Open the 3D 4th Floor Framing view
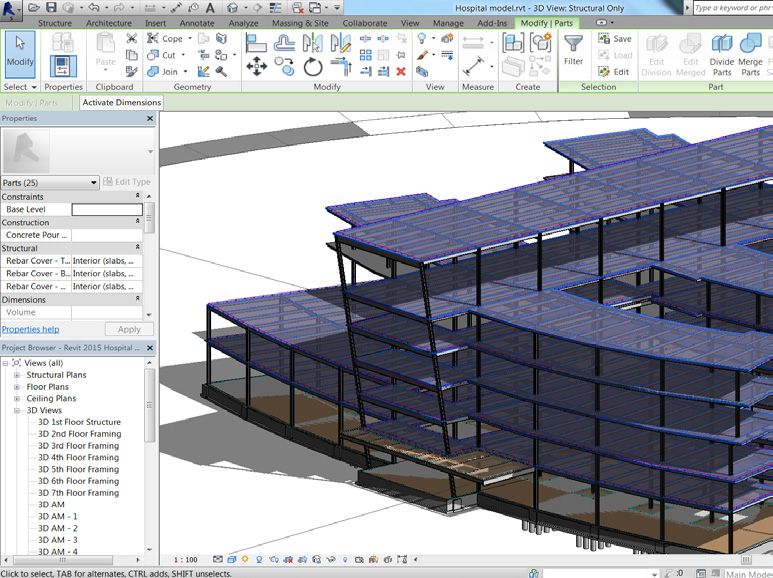Image resolution: width=773 pixels, height=578 pixels. click(78, 458)
